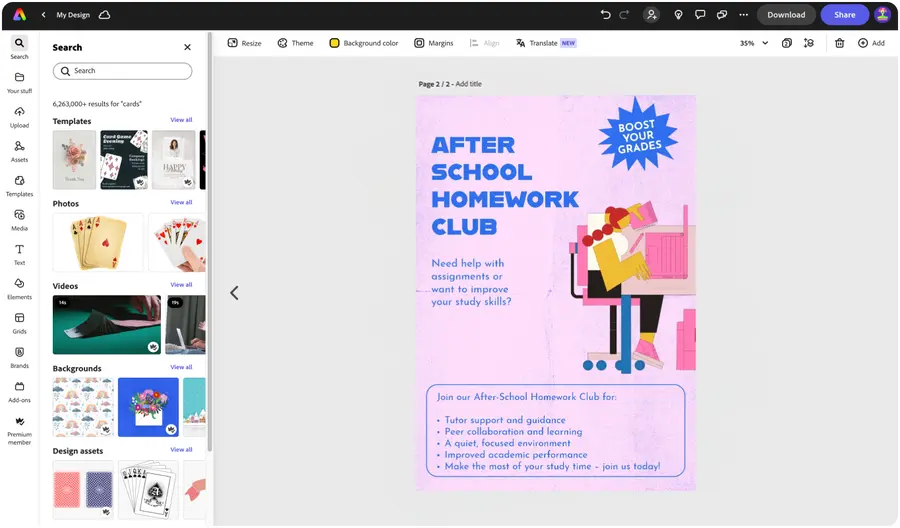The height and width of the screenshot is (528, 900).
Task: Open the Templates sidebar panel
Action: (20, 186)
